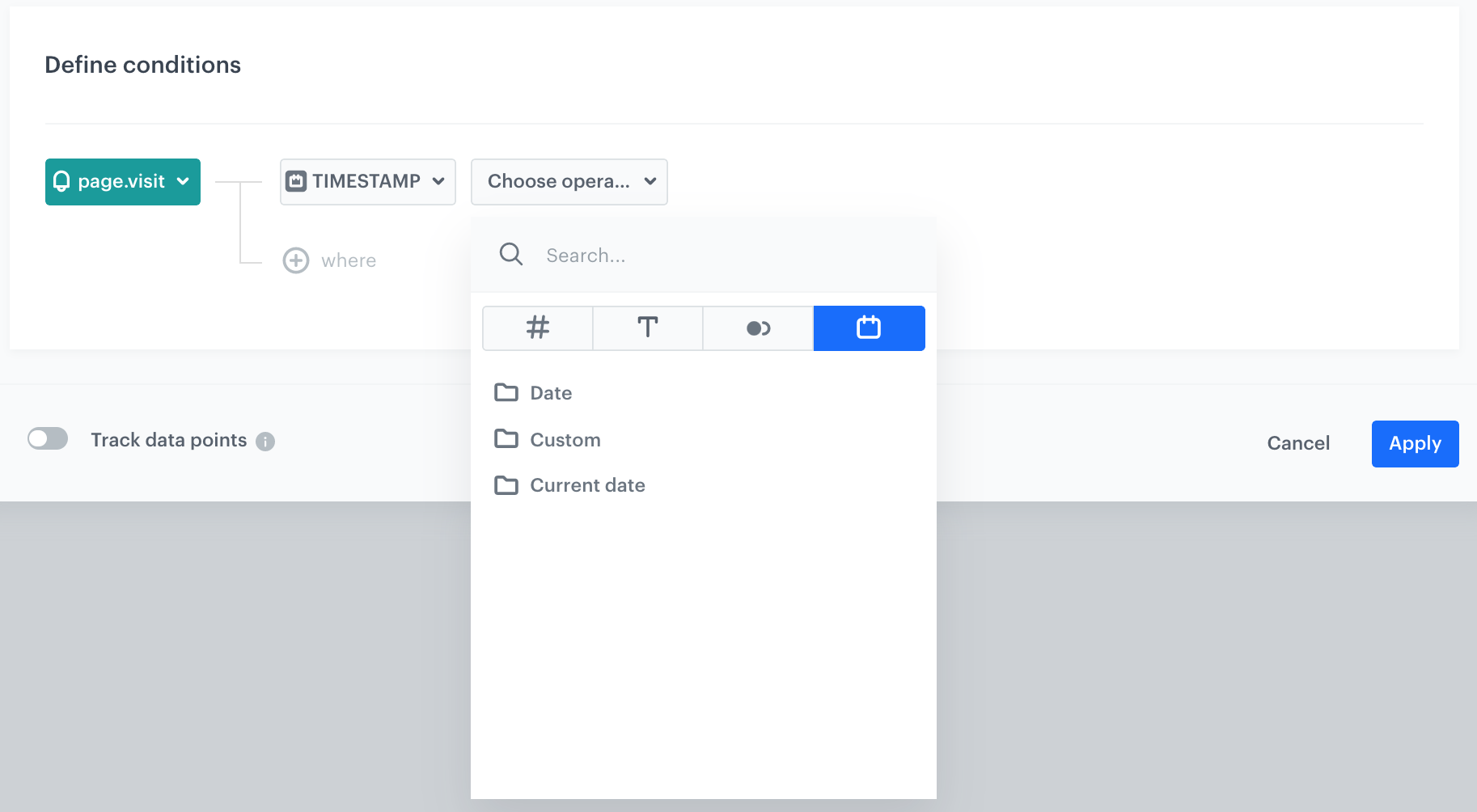The image size is (1477, 812).
Task: Open the Choose operator dropdown
Action: pyautogui.click(x=569, y=181)
